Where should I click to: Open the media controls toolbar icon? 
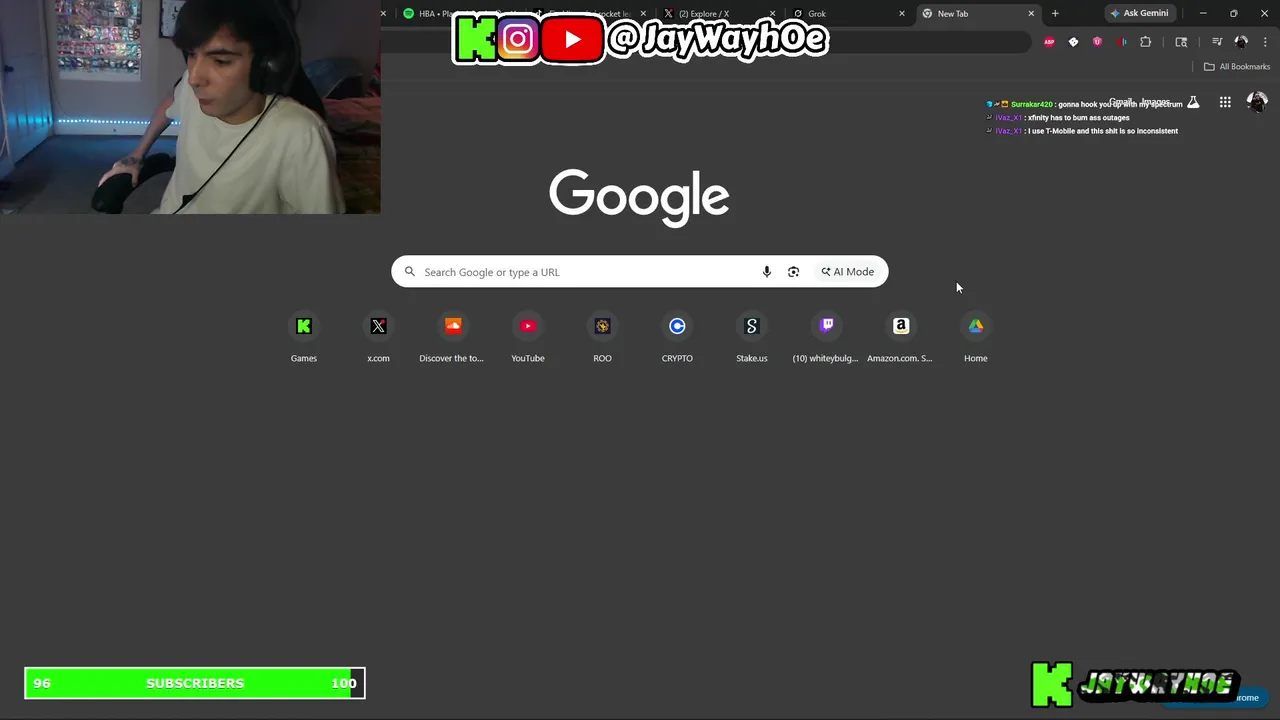pyautogui.click(x=1217, y=42)
